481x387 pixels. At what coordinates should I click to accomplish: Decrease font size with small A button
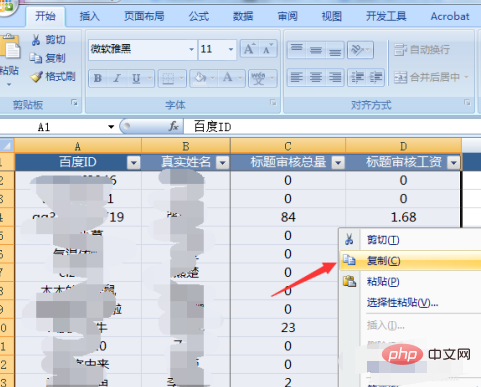(267, 50)
